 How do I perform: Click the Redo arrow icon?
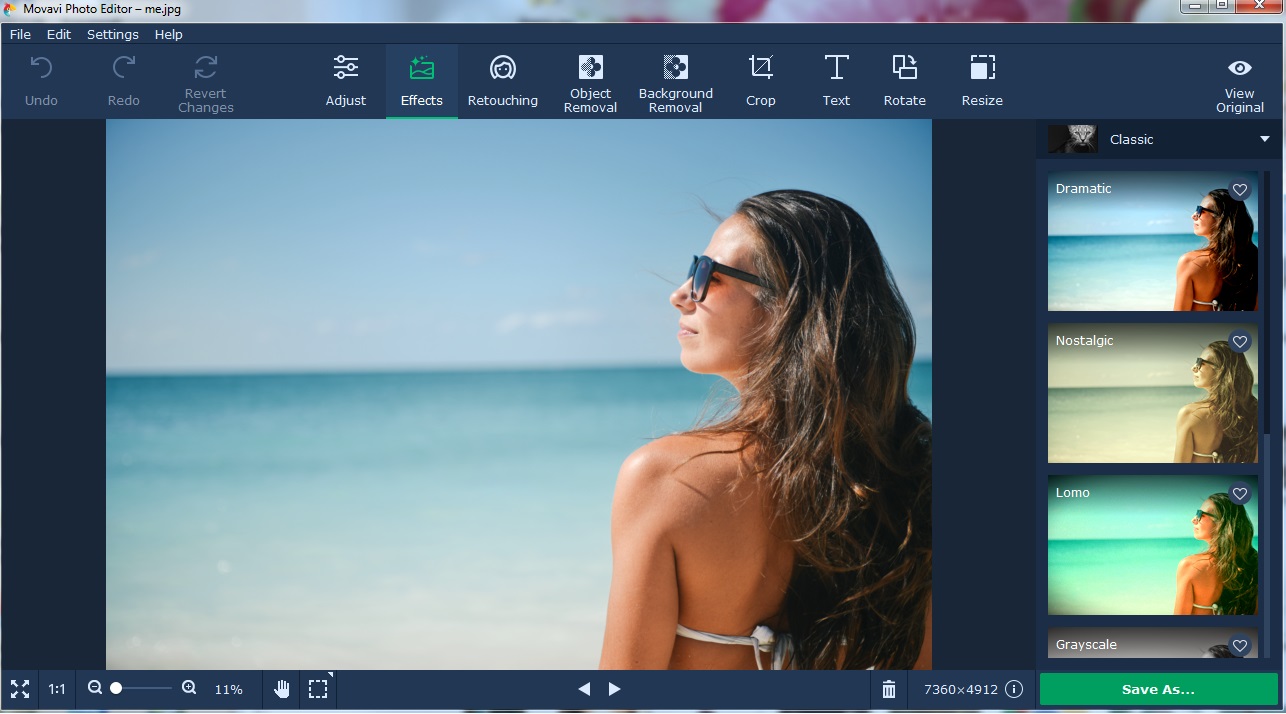[124, 69]
